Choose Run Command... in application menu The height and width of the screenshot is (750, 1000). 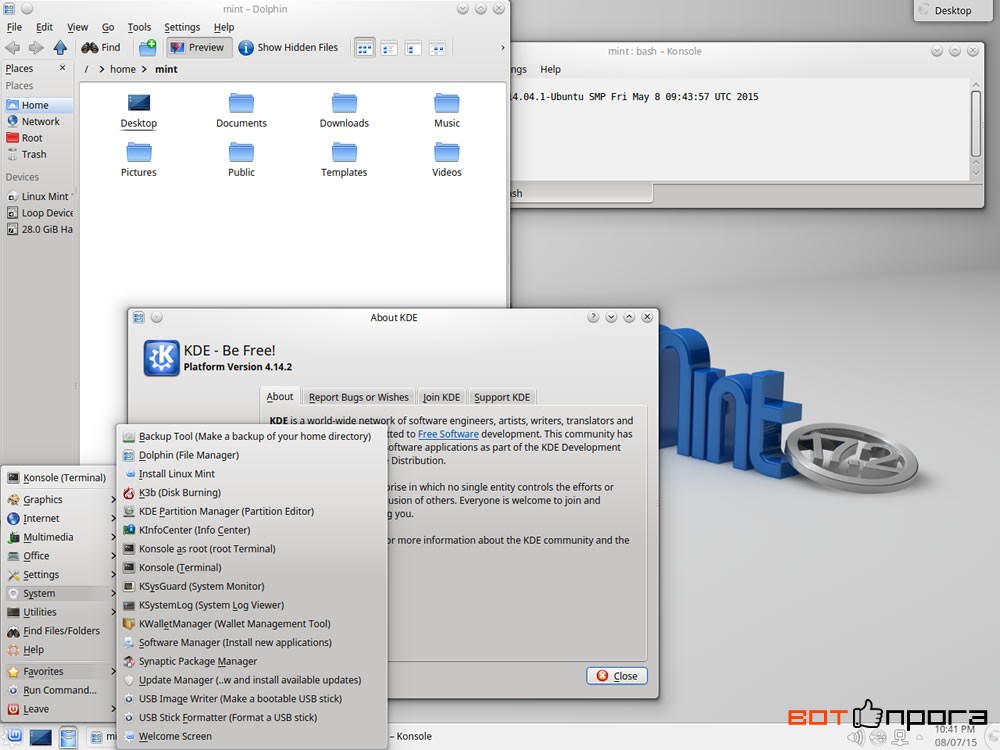pyautogui.click(x=60, y=690)
